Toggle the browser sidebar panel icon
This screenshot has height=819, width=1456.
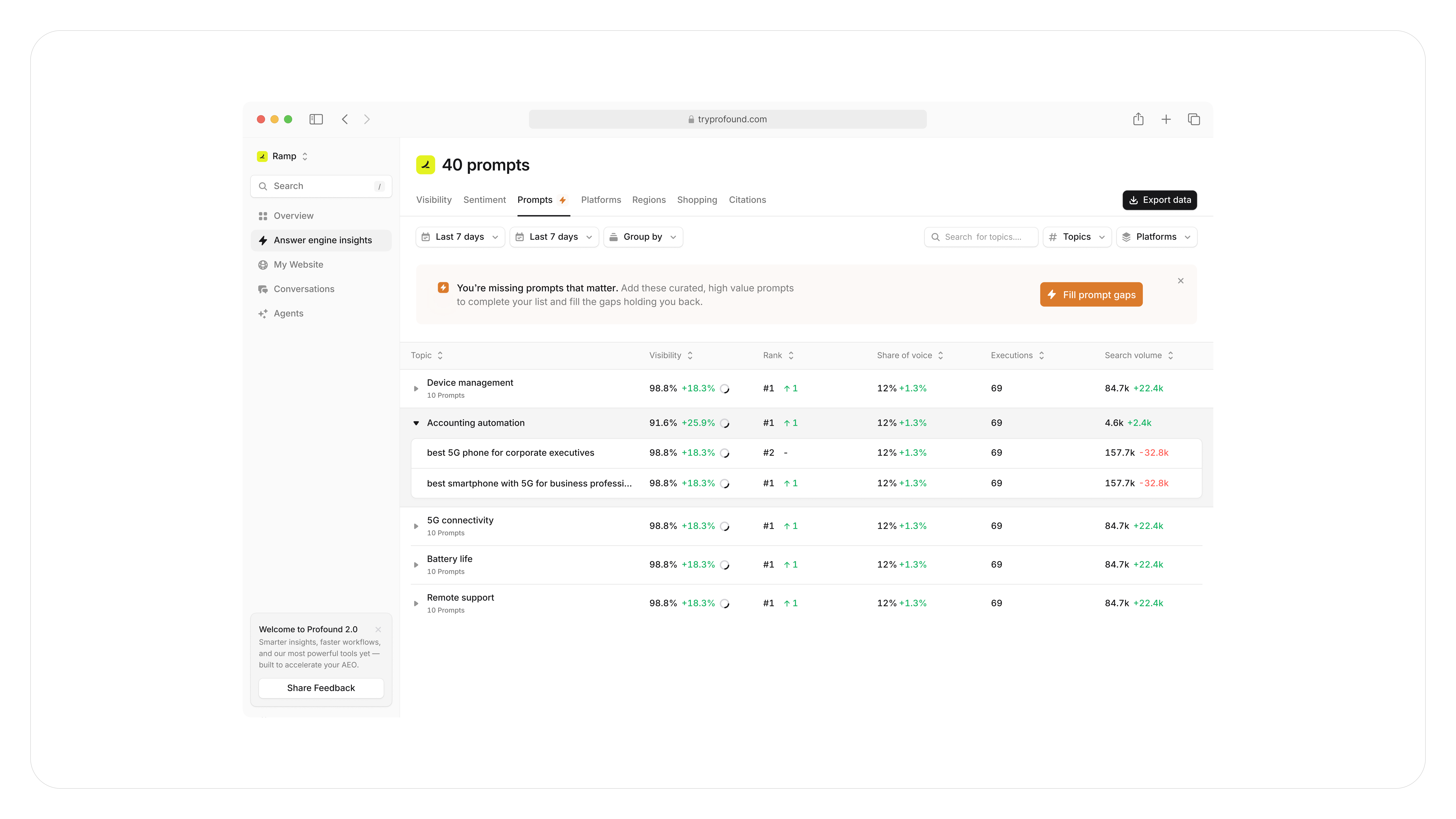point(316,119)
